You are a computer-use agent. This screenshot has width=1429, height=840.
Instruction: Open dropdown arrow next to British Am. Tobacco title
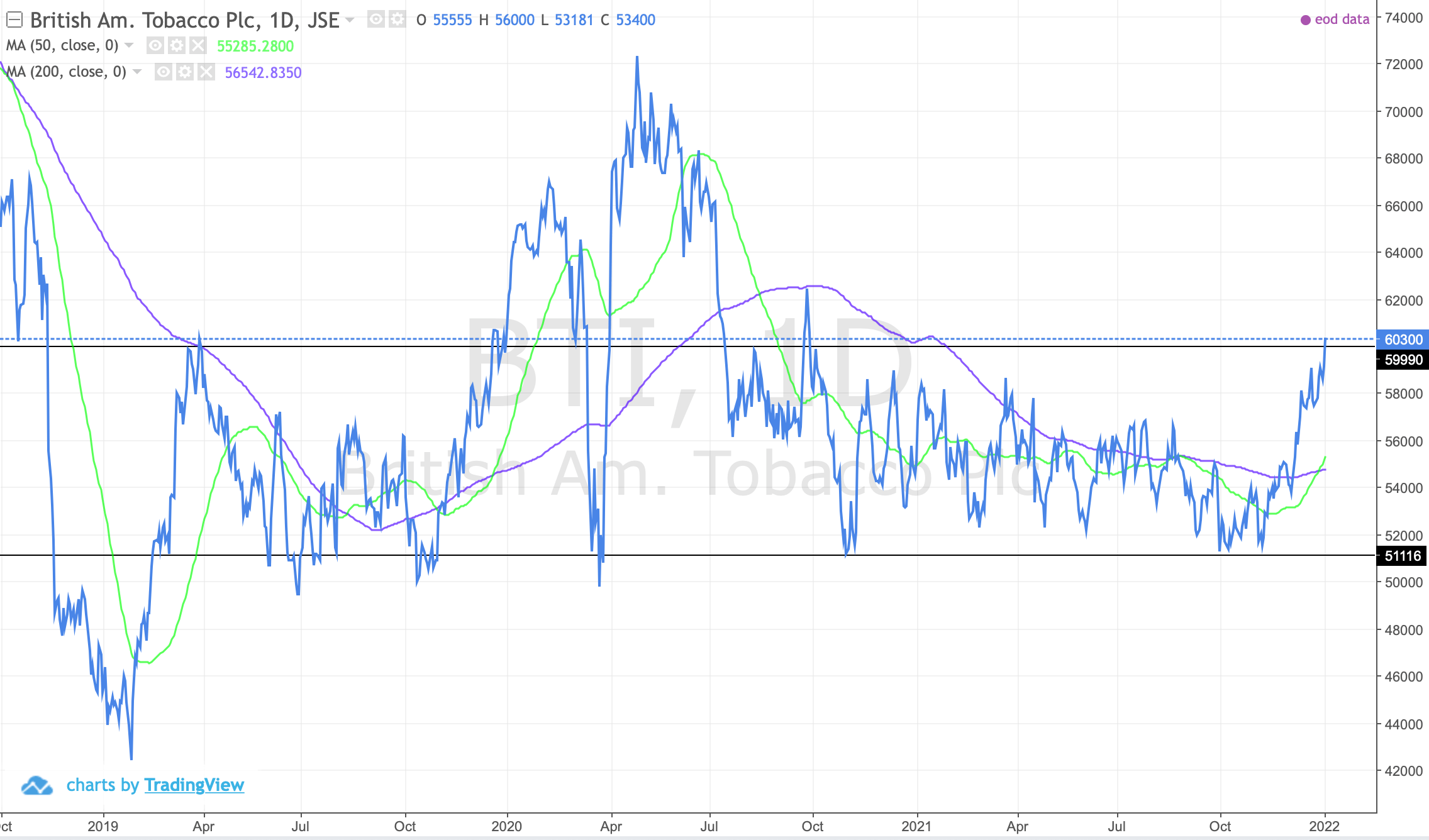[x=350, y=20]
